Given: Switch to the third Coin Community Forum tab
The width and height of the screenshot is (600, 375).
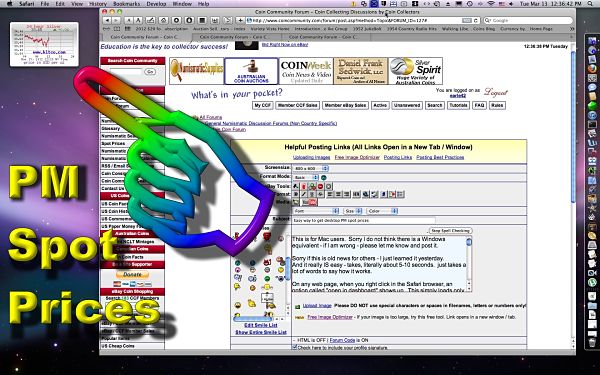Looking at the screenshot, I should point(325,37).
